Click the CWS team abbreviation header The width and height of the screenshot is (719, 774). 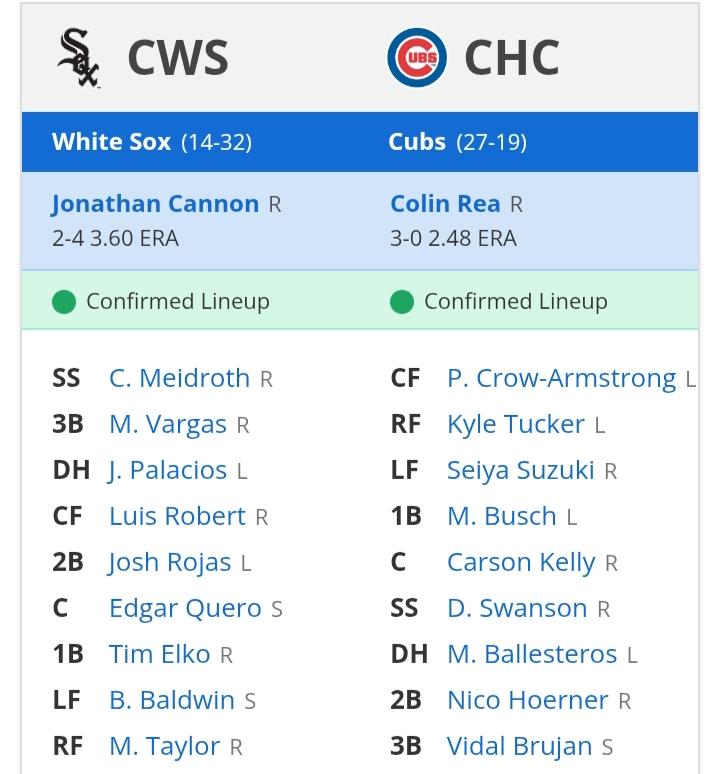[178, 58]
